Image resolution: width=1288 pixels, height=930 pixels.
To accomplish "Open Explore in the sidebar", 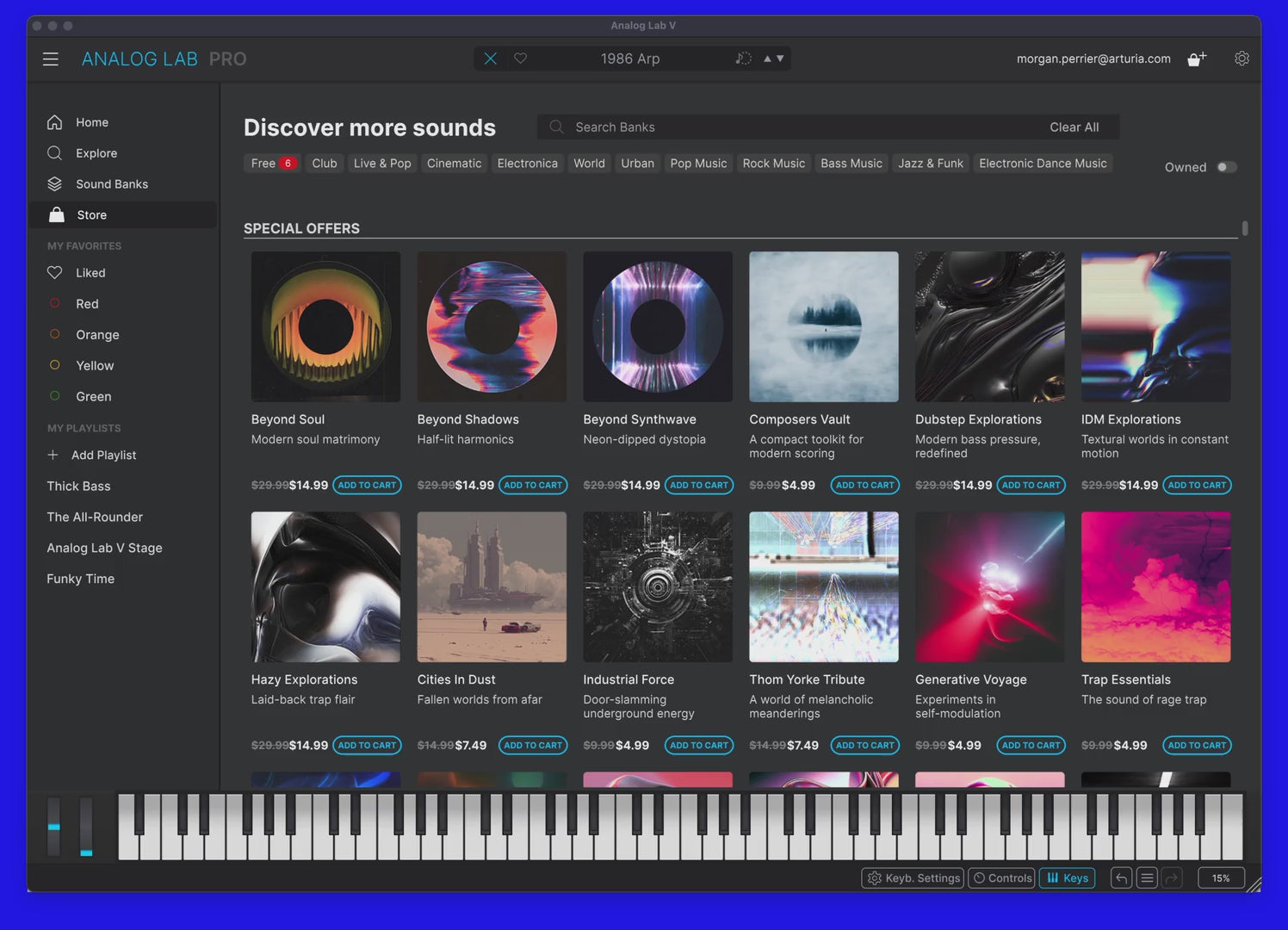I will [x=123, y=153].
